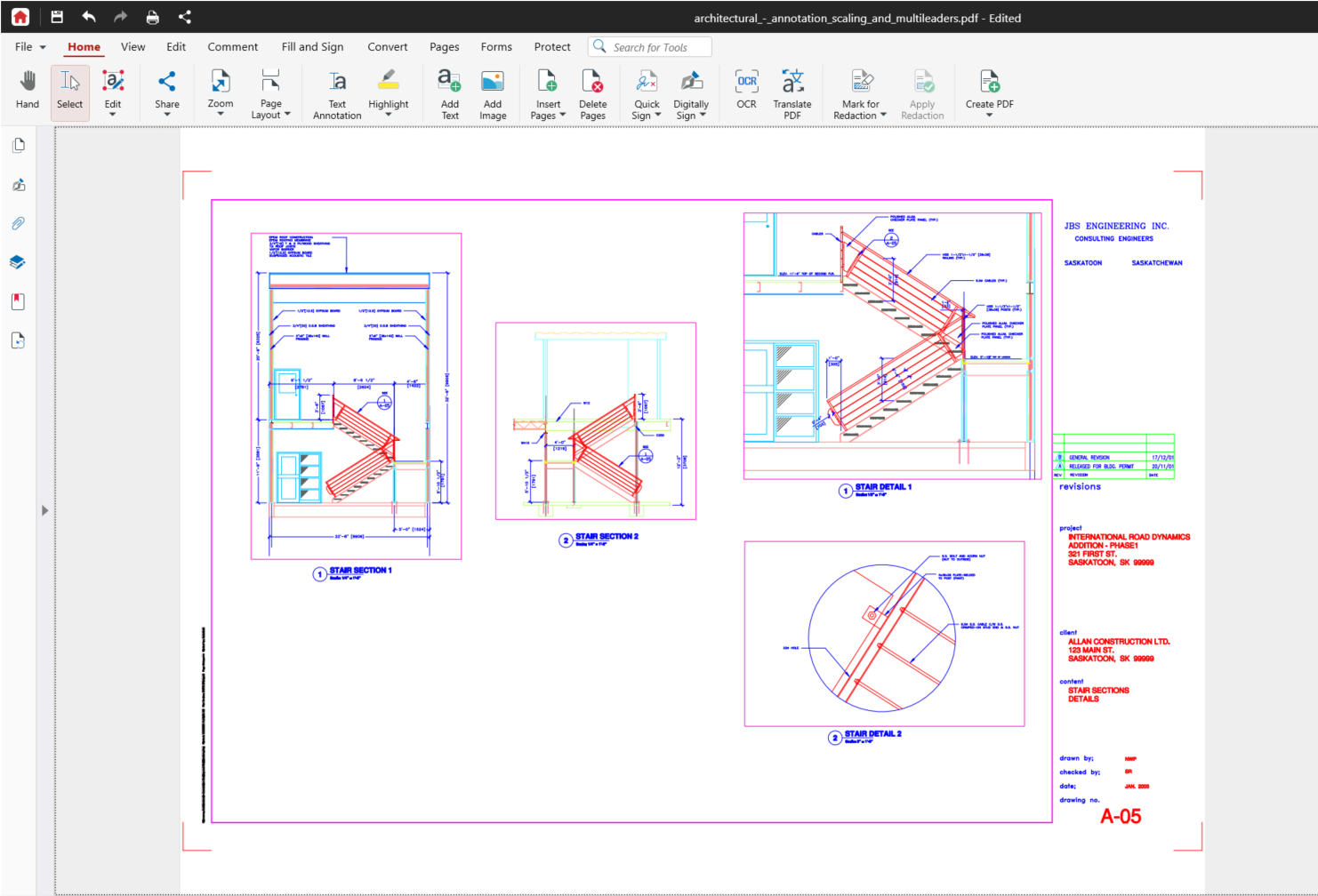The height and width of the screenshot is (896, 1318).
Task: Open the Edit tool in ribbon
Action: click(x=113, y=92)
